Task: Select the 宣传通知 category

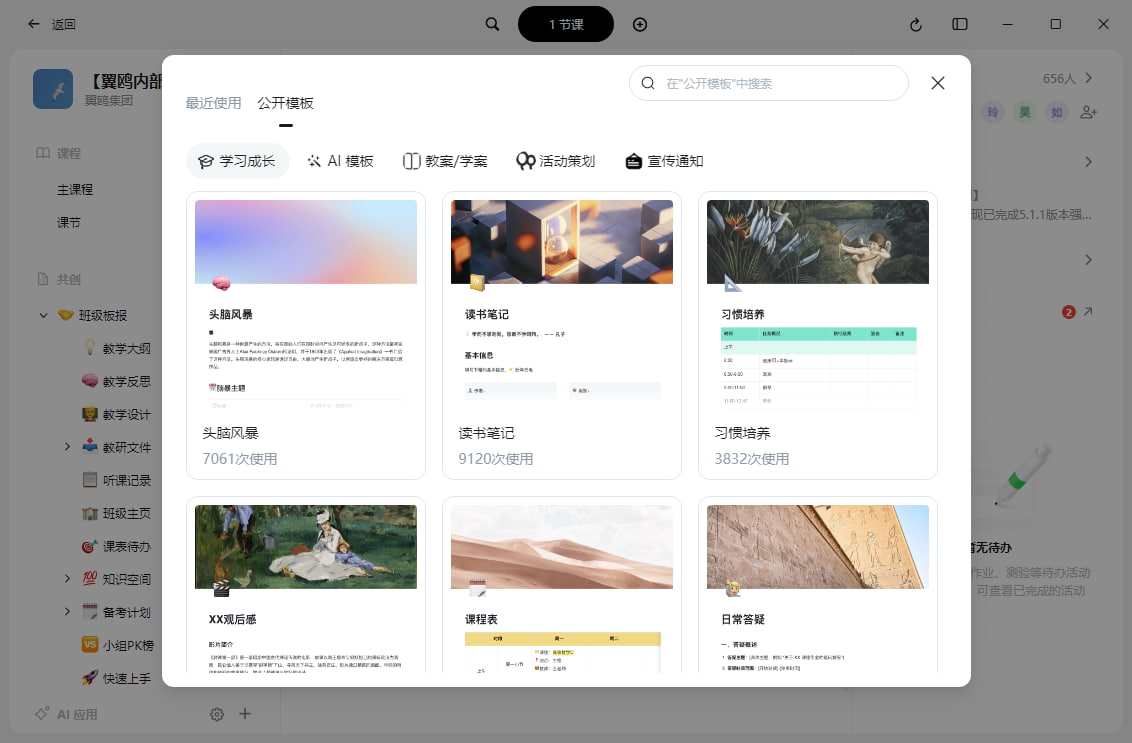Action: click(664, 161)
